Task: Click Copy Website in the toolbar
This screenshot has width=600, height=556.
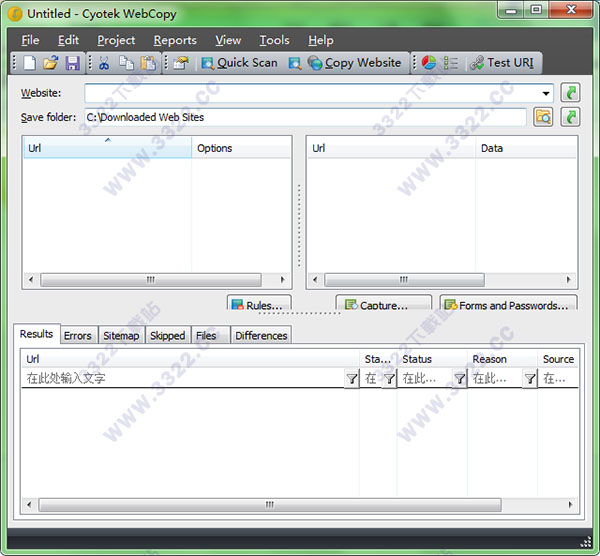Action: [x=355, y=63]
